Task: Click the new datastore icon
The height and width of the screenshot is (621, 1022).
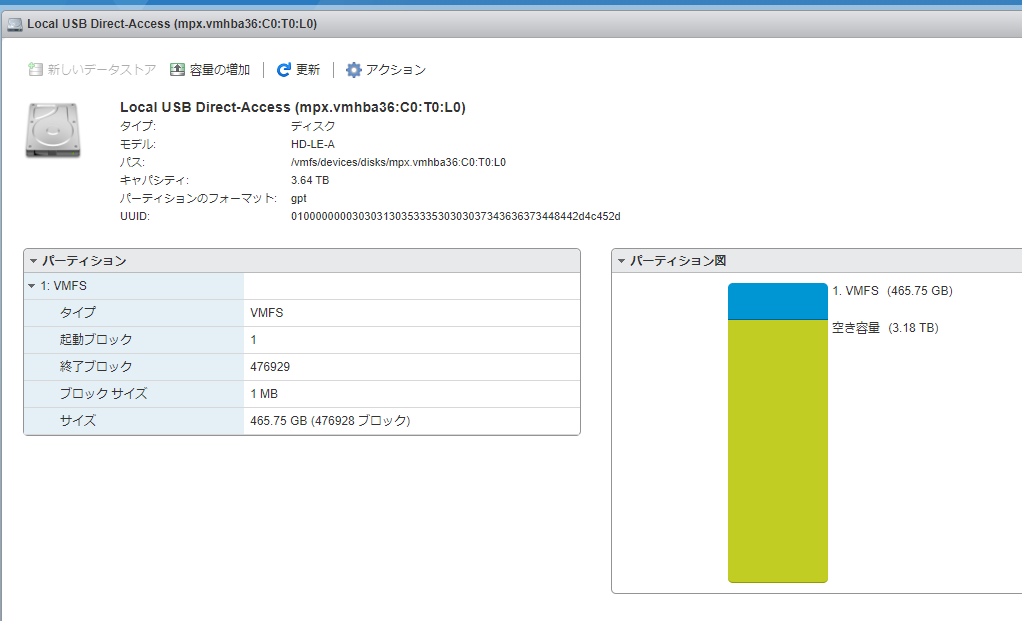Action: [x=35, y=70]
